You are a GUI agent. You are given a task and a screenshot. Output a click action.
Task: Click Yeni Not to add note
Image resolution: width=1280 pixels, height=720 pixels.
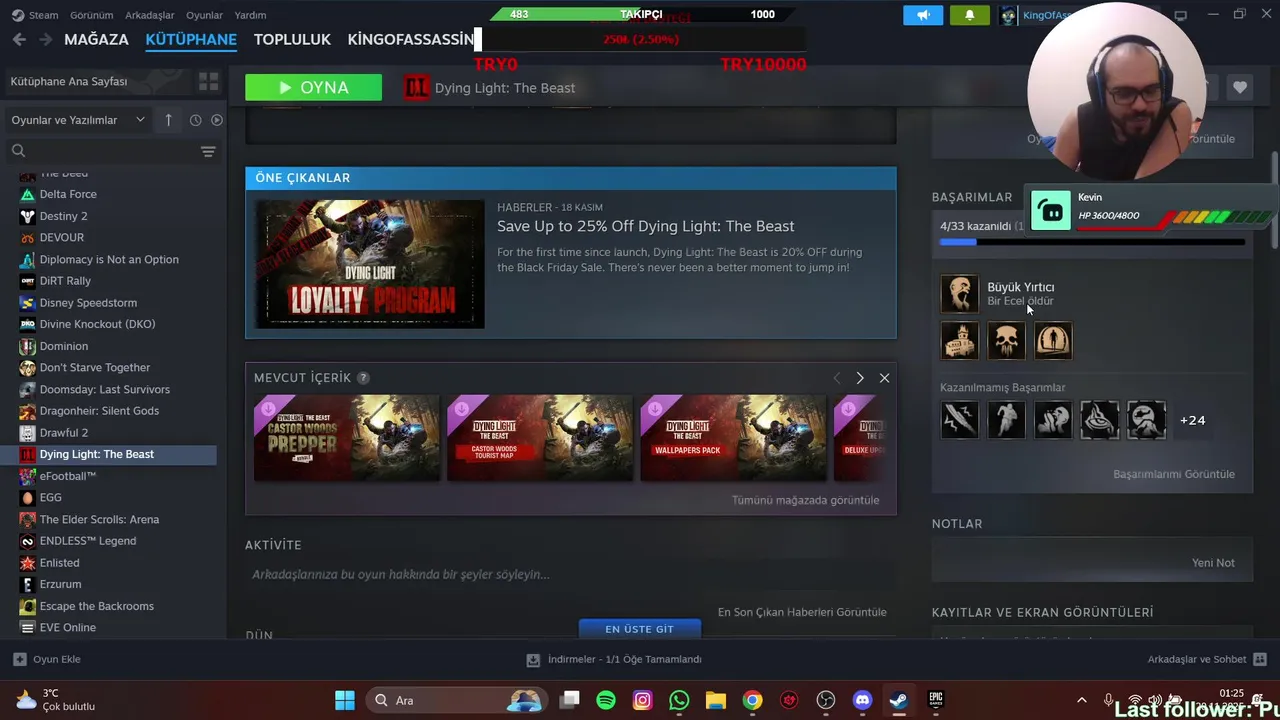[x=1213, y=563]
